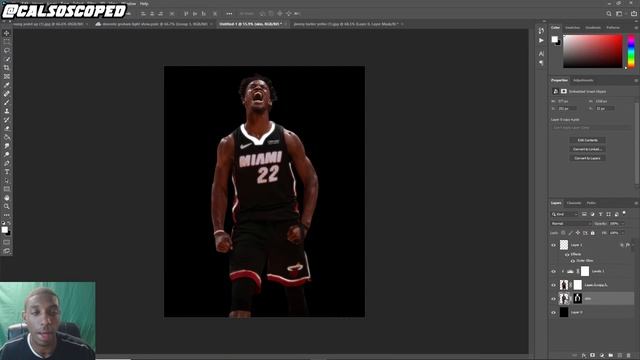Hide the Levels 1 adjustment layer
The height and width of the screenshot is (360, 640).
click(553, 271)
